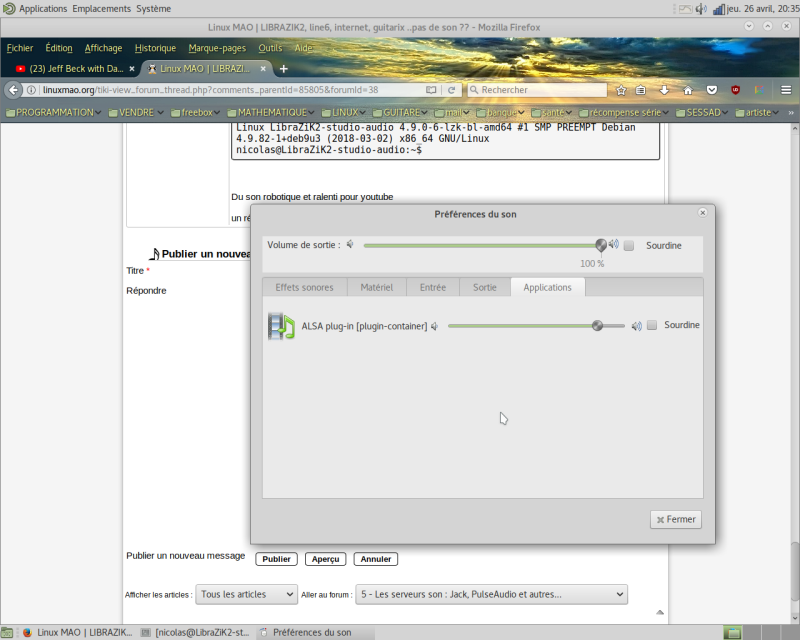
Task: Click the ALSA plug-in volume slider handle
Action: pos(597,326)
